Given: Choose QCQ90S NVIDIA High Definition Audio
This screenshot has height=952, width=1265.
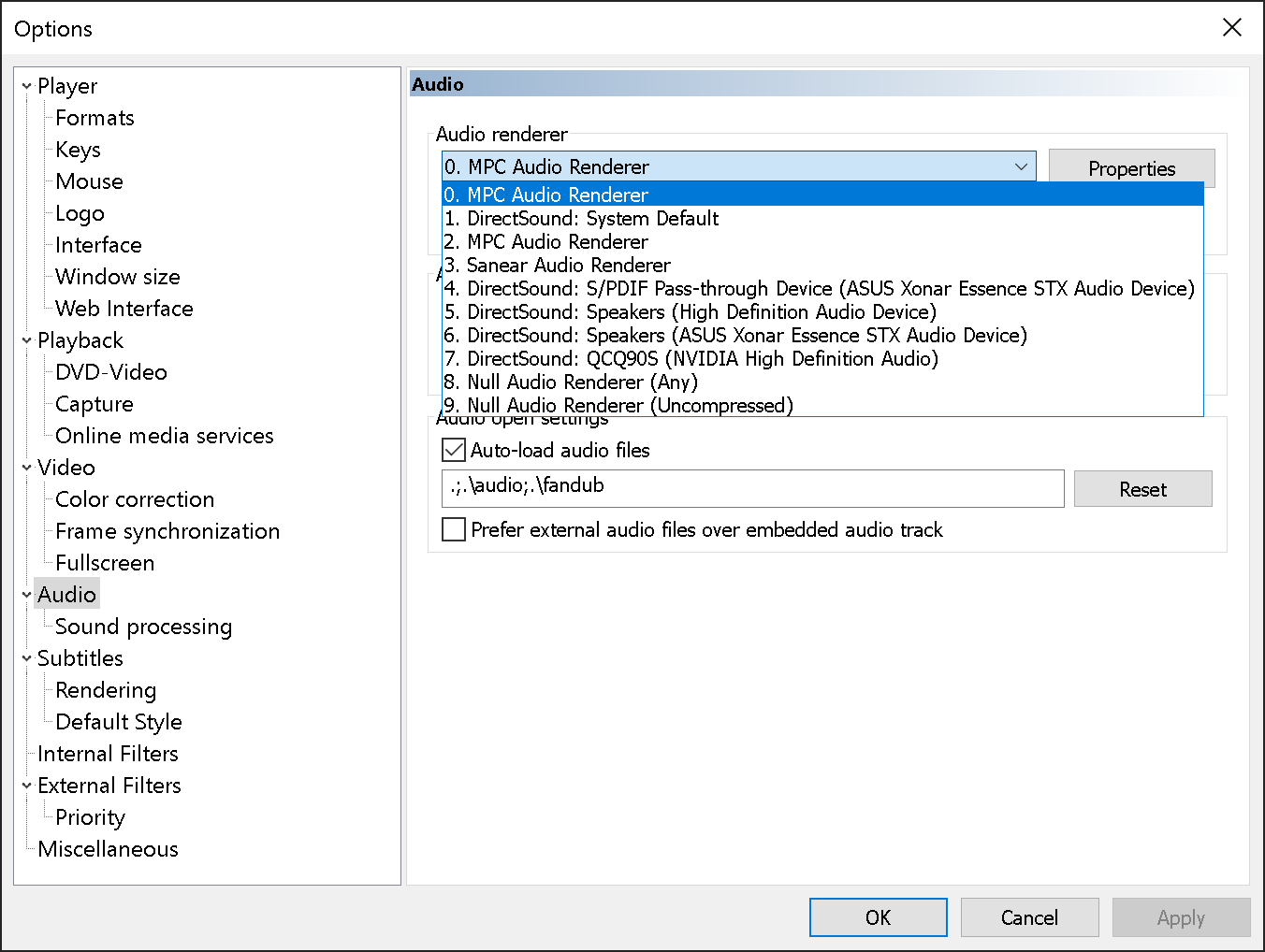Looking at the screenshot, I should [x=822, y=358].
